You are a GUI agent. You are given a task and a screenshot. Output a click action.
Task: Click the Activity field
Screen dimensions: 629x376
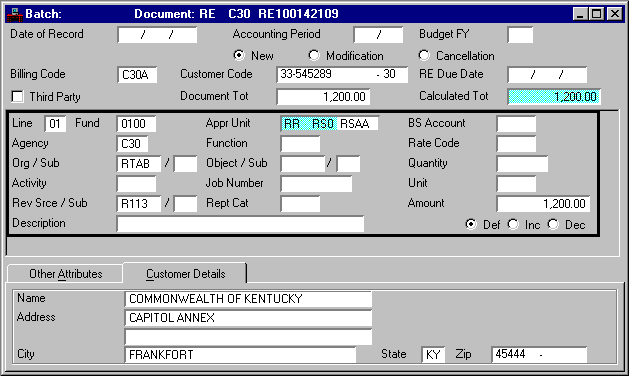(x=136, y=184)
